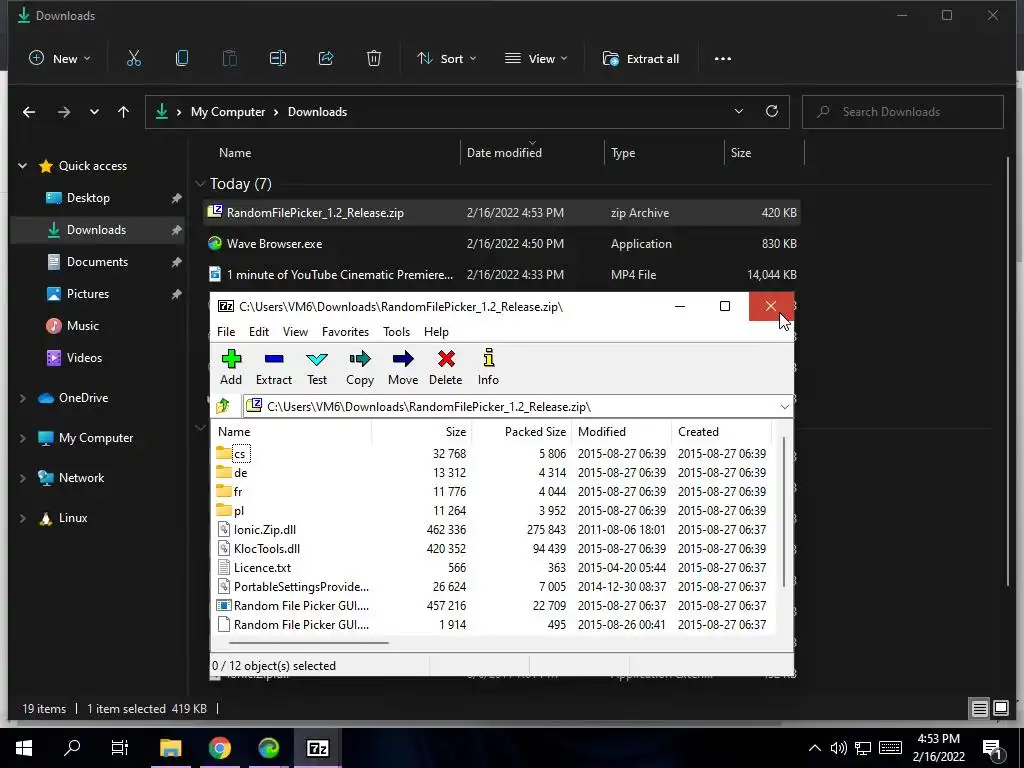Sort Explorer list by Date modified column

click(x=504, y=152)
